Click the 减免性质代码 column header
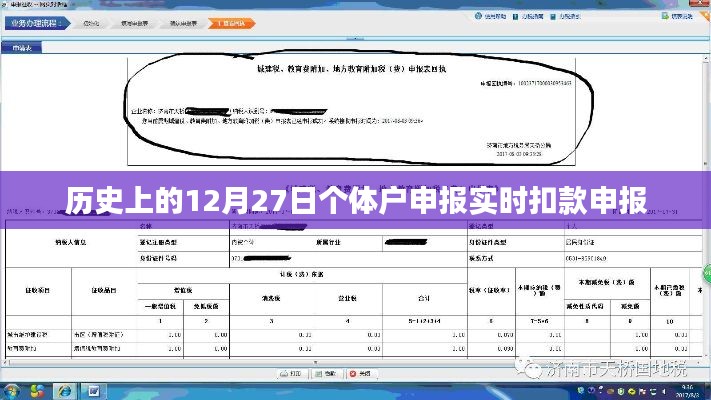Viewport: 711px width, 400px height. coord(585,307)
